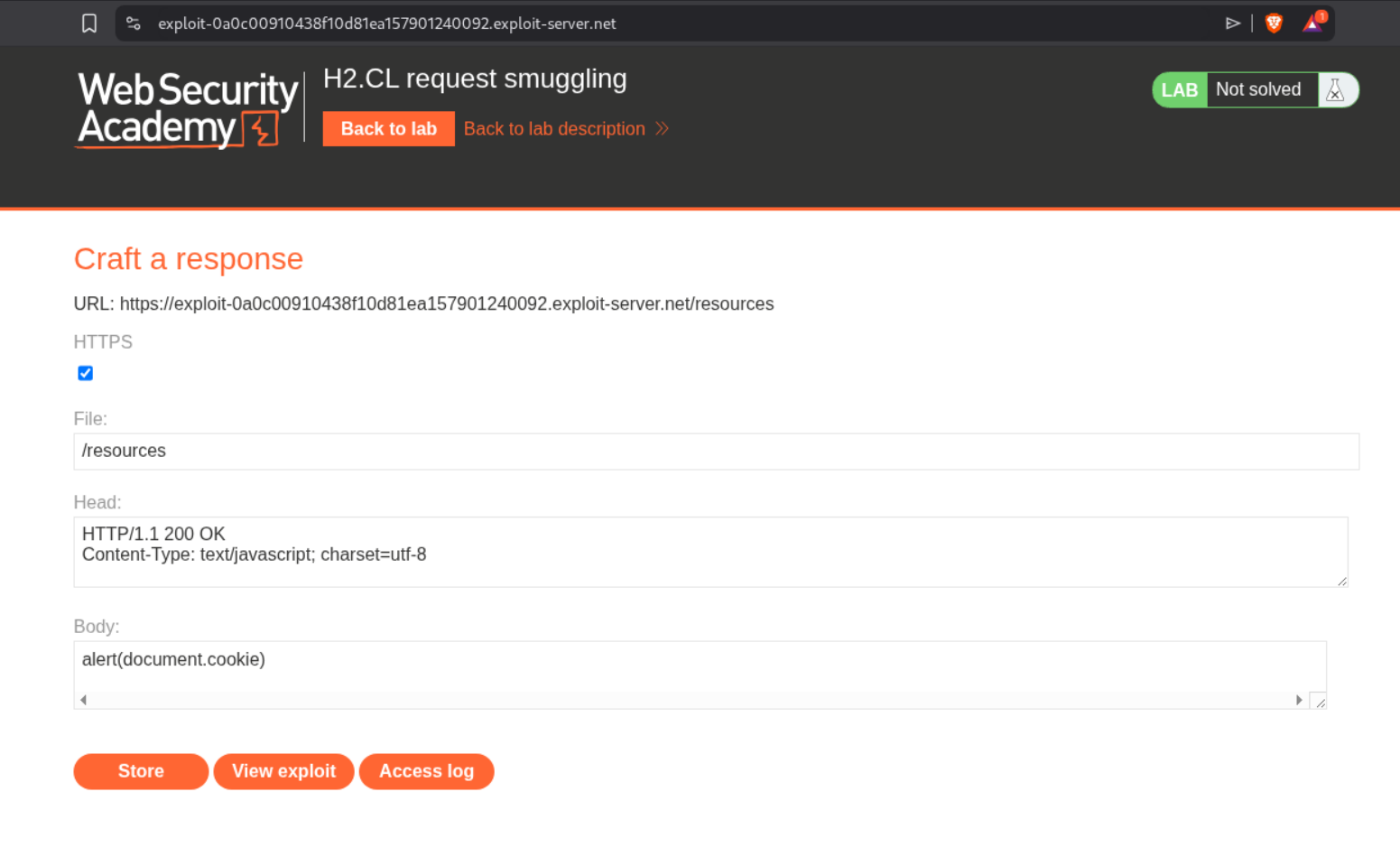1400x857 pixels.
Task: Open Brave Shields lion icon
Action: (x=1274, y=23)
